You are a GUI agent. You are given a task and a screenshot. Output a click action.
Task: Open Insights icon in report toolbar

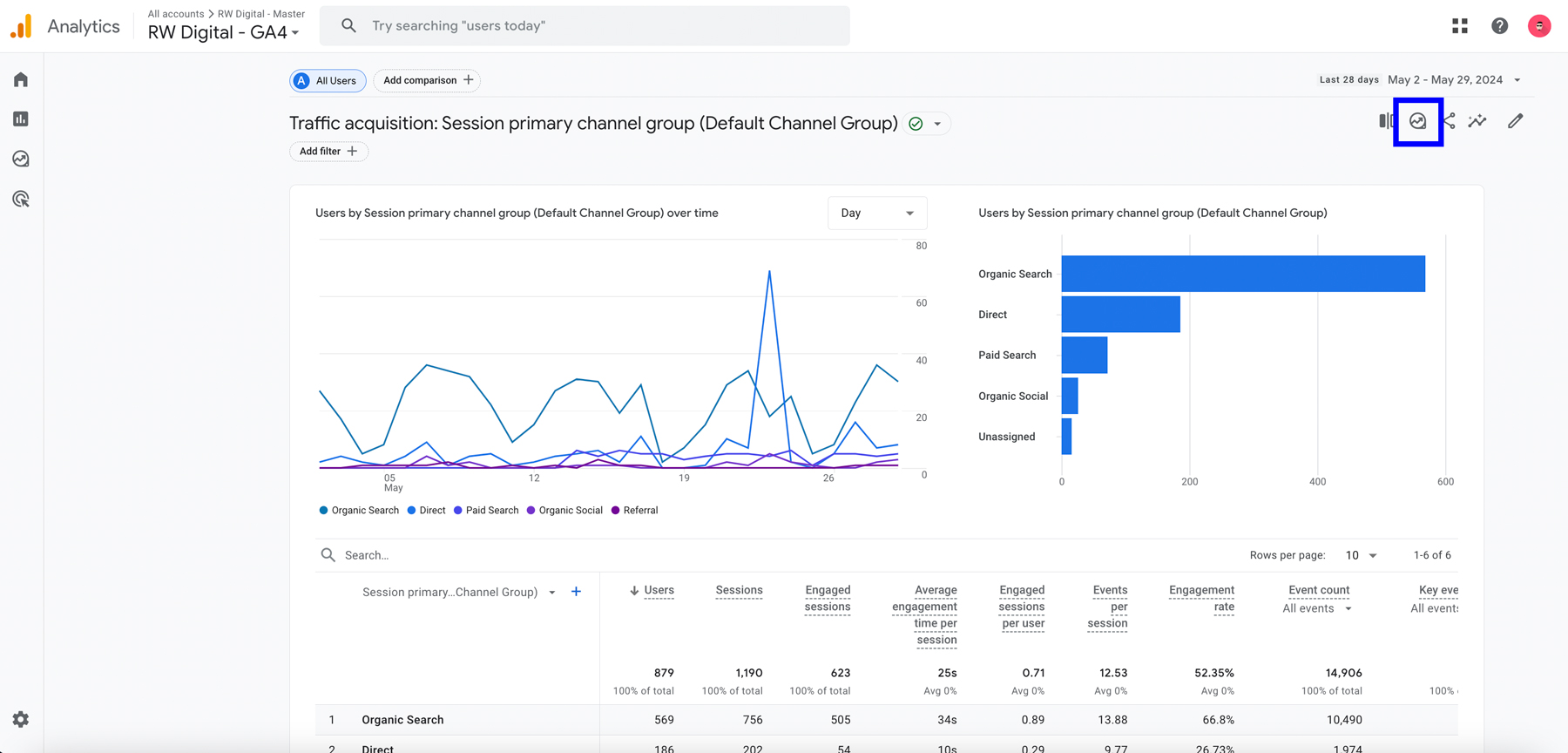(x=1418, y=121)
